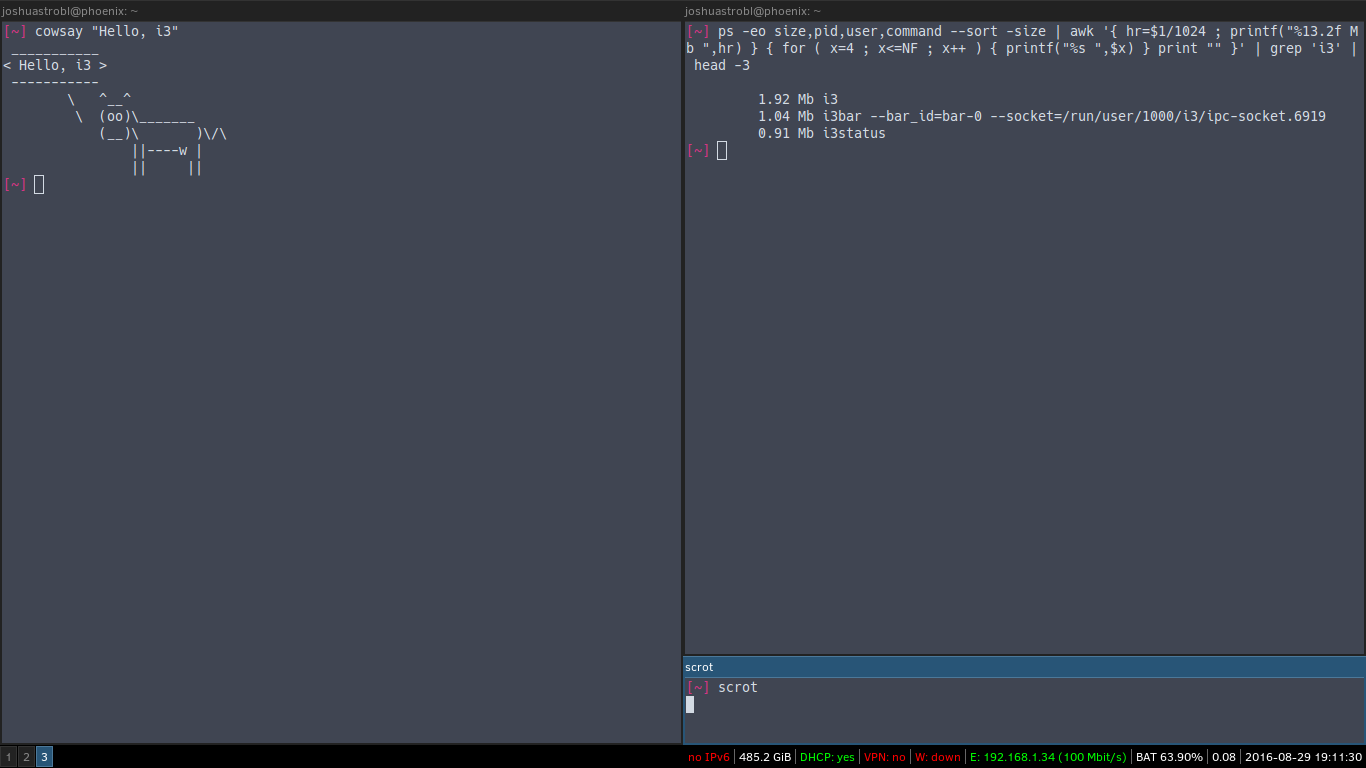Click the 485.2 GiB disk status
Screen dimensions: 1366x768
pos(765,757)
